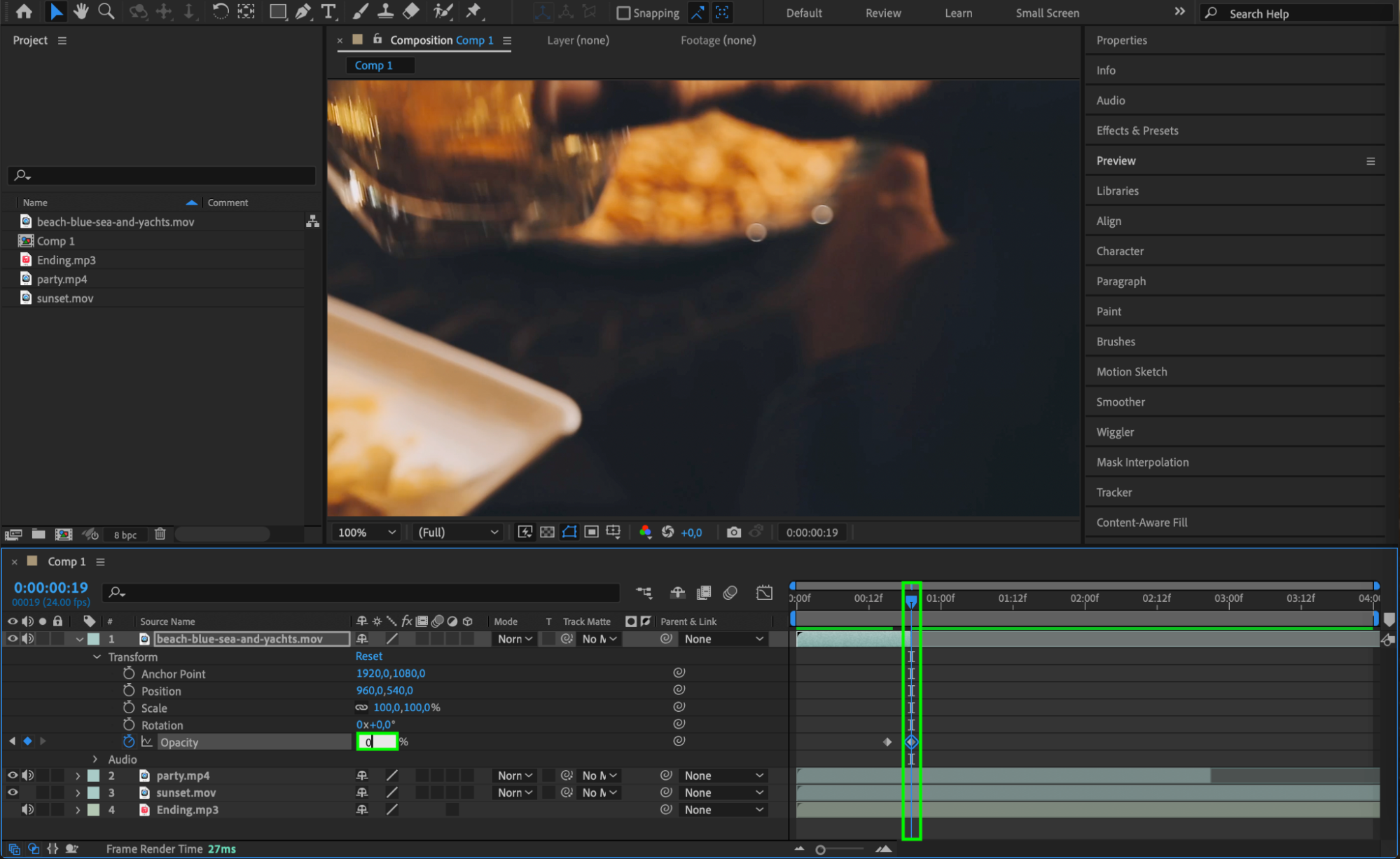Expand the party.mp4 layer properties

click(x=78, y=776)
